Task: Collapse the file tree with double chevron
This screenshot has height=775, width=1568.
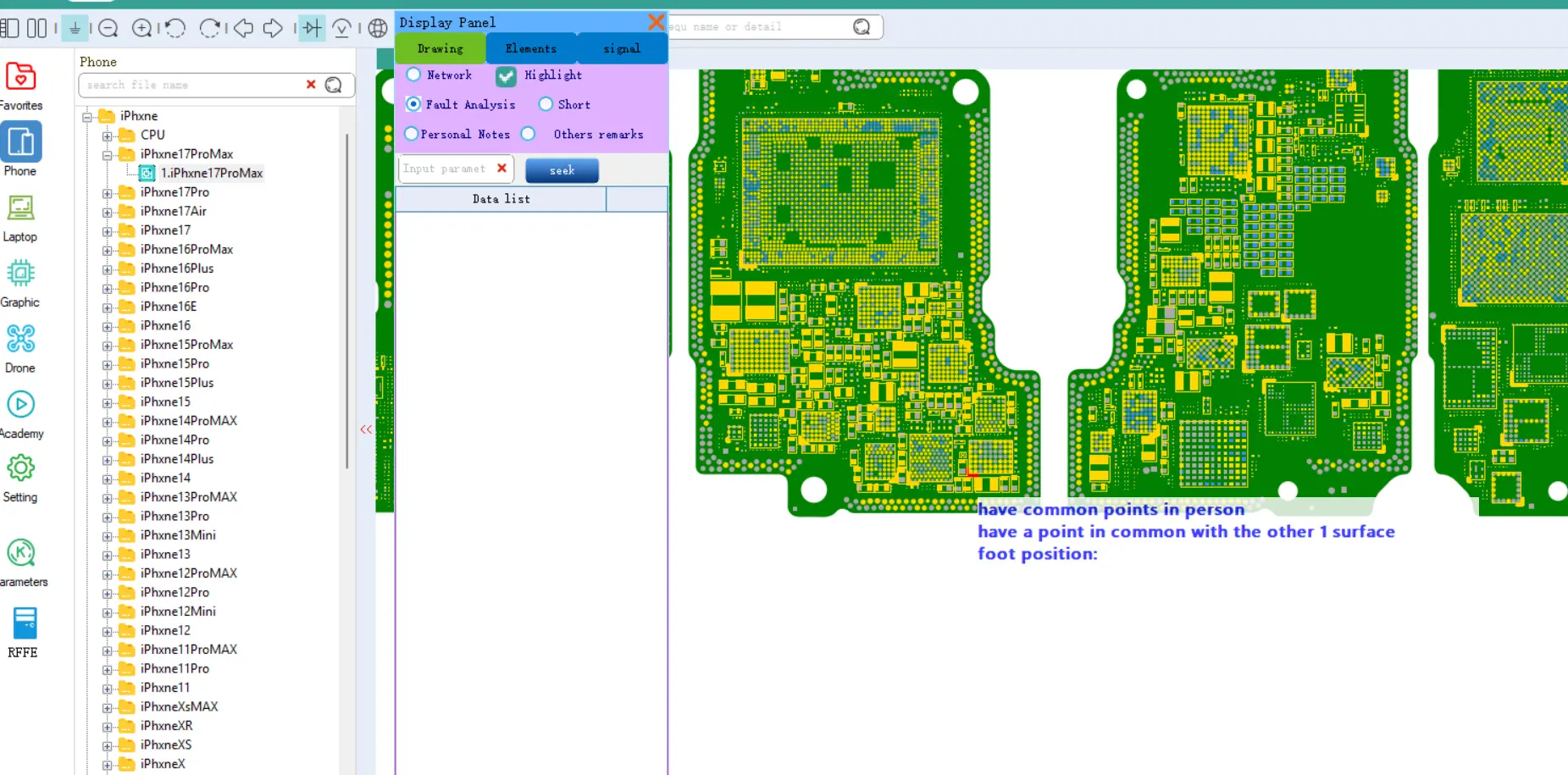Action: 366,429
